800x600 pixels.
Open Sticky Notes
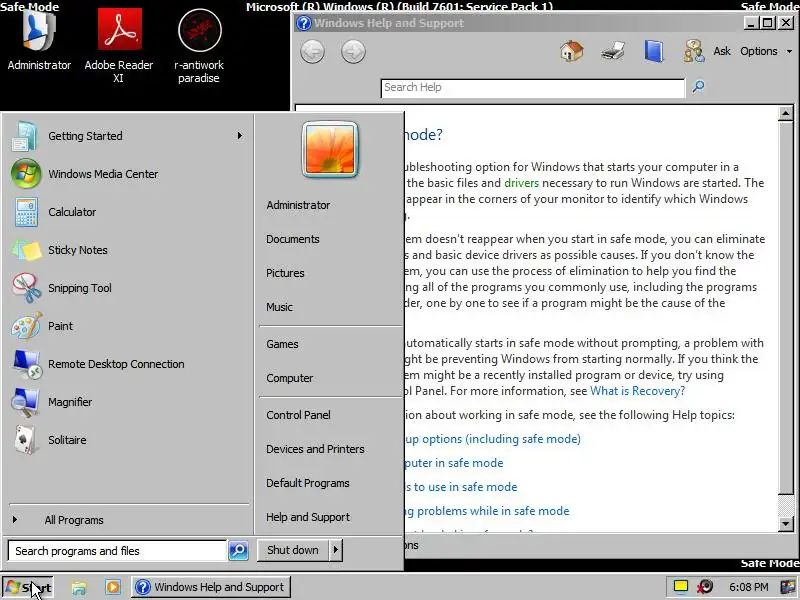click(128, 250)
